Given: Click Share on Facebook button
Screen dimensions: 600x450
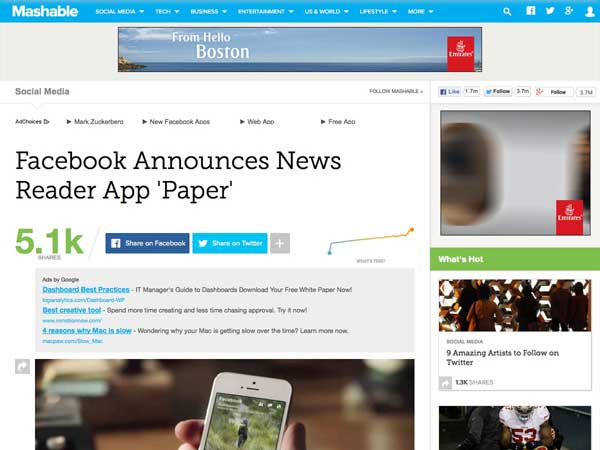Looking at the screenshot, I should point(147,243).
